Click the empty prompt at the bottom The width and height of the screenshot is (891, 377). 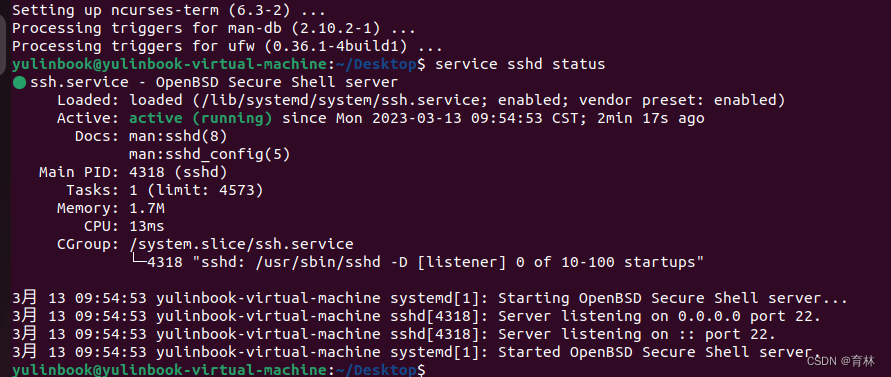click(x=219, y=371)
